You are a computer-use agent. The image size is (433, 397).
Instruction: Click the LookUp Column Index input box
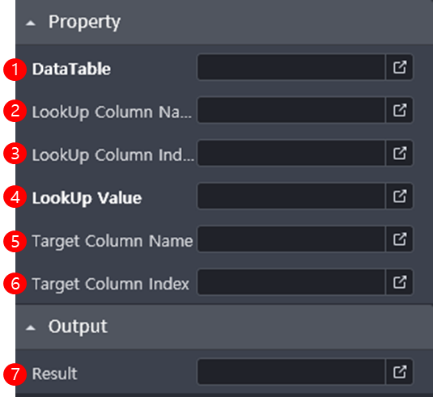pyautogui.click(x=291, y=153)
